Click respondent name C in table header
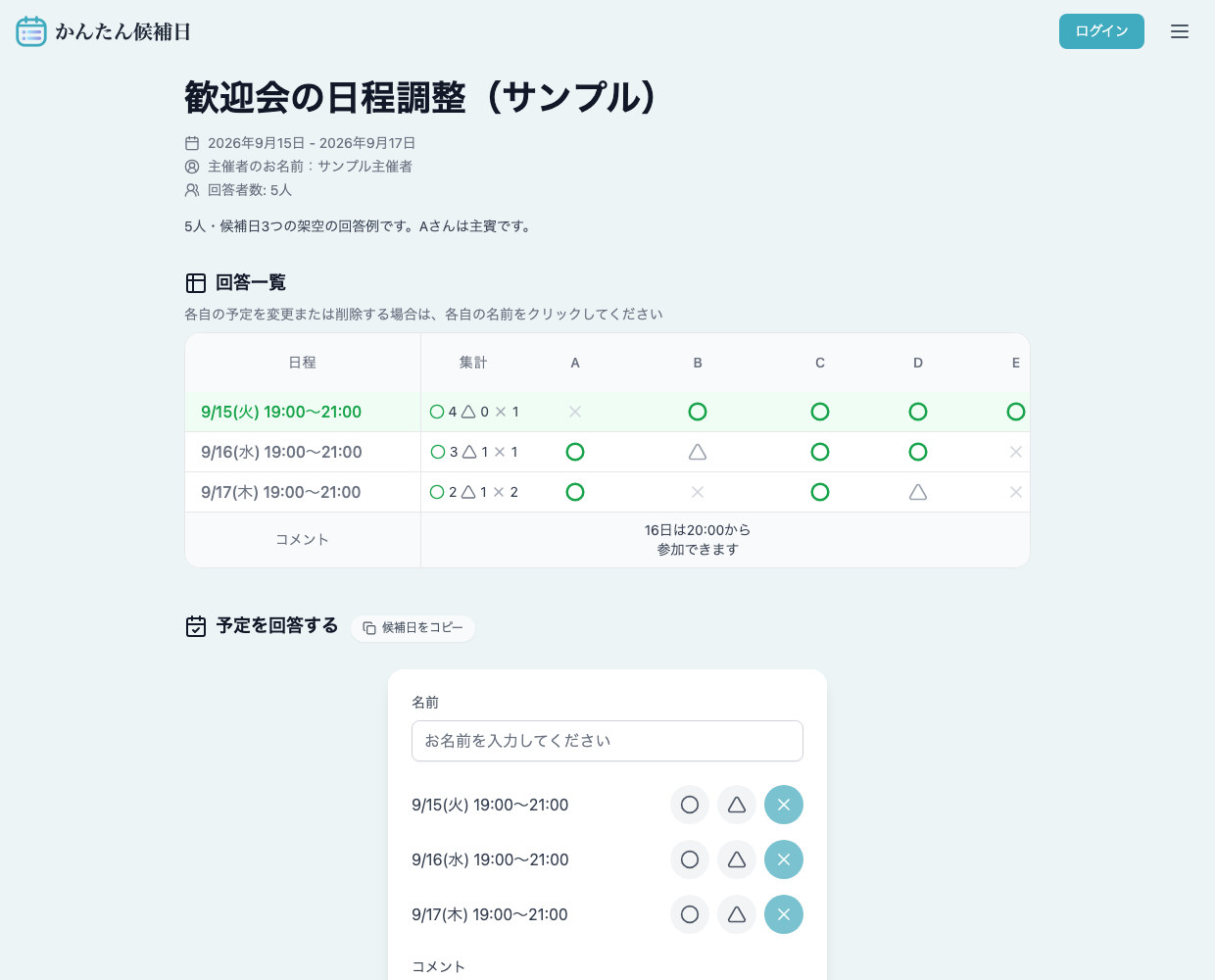This screenshot has height=980, width=1215. pos(820,363)
